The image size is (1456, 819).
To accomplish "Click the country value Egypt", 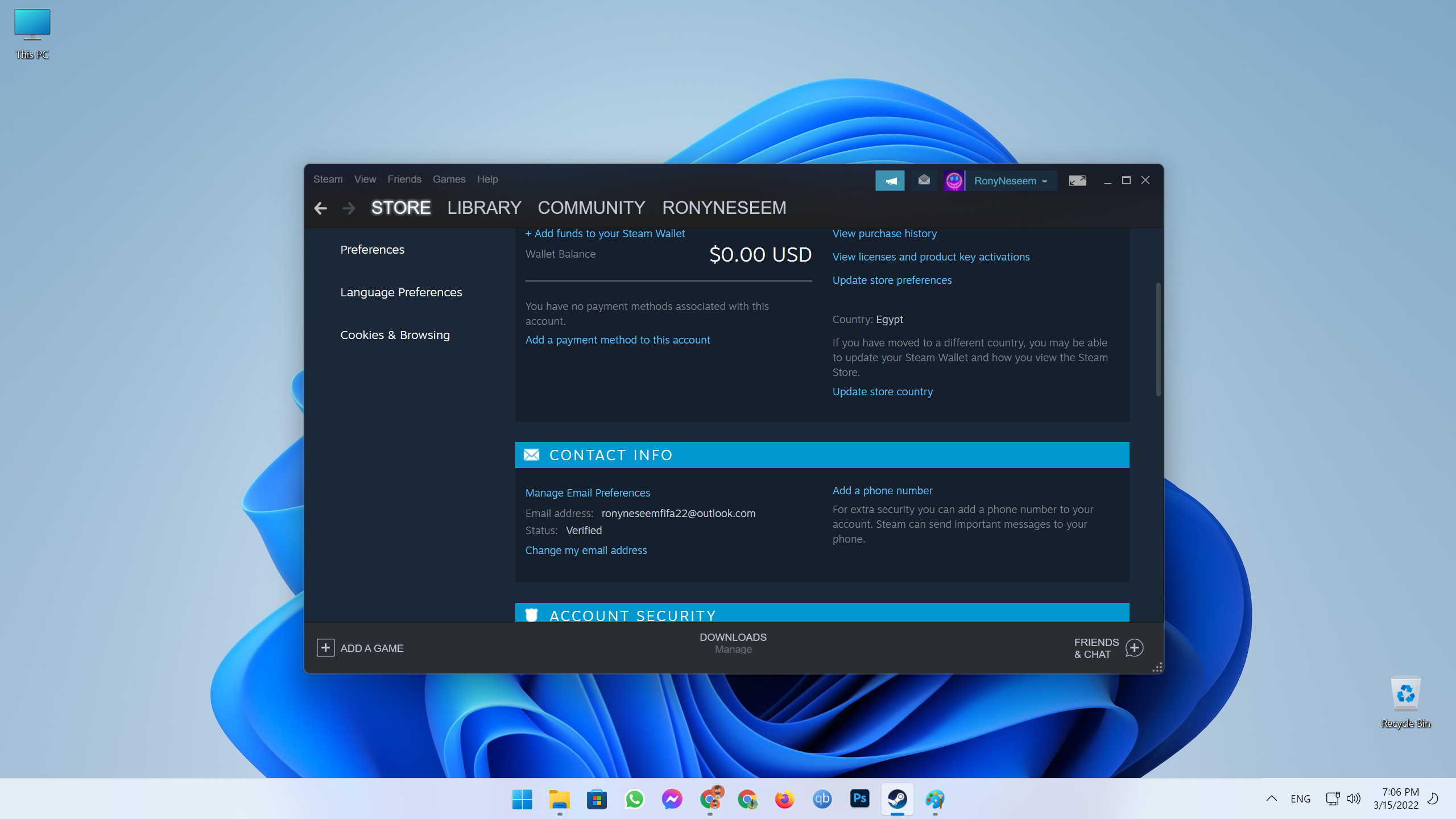I will (890, 320).
